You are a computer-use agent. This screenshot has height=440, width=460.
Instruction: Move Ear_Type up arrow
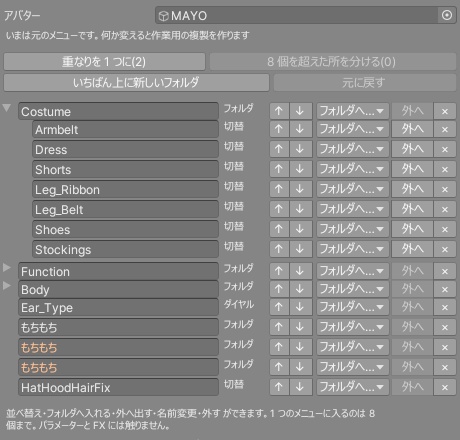point(279,307)
